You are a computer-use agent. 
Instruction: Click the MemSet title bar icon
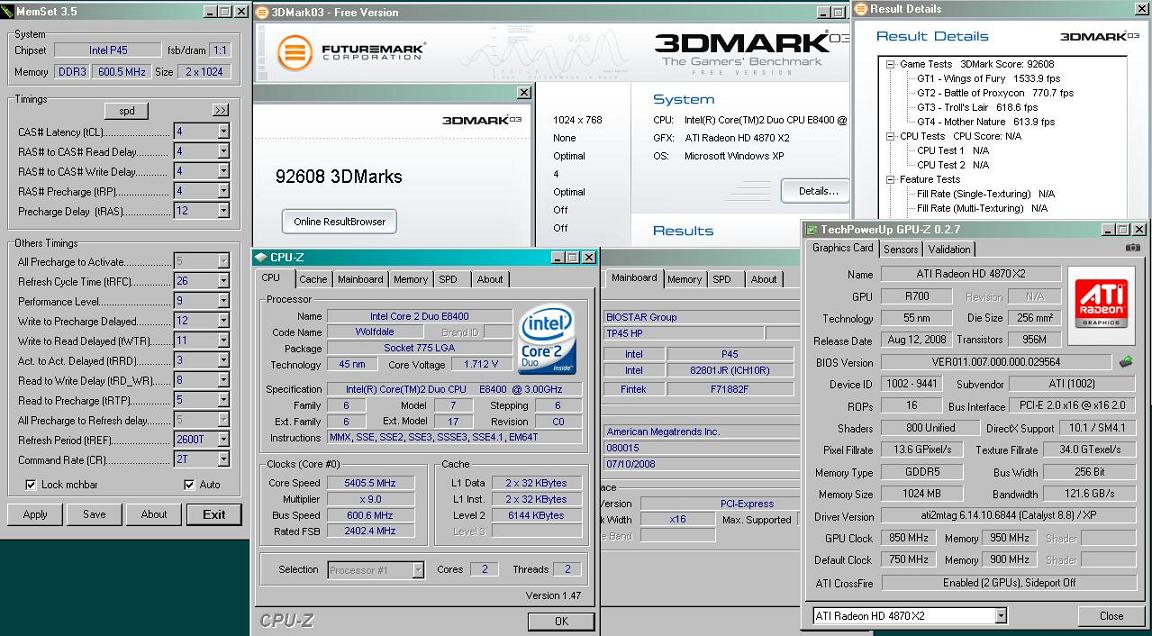[9, 11]
